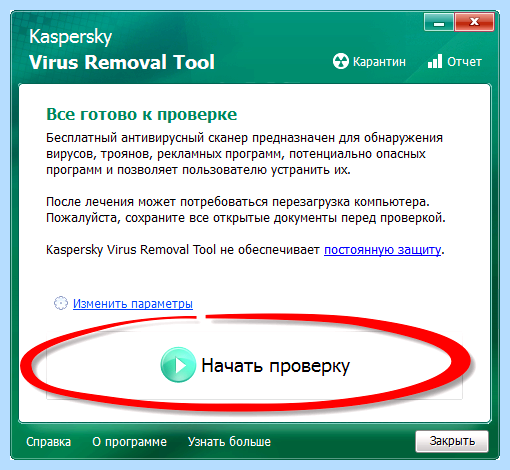
Task: Click the Закрыть button
Action: tap(452, 441)
